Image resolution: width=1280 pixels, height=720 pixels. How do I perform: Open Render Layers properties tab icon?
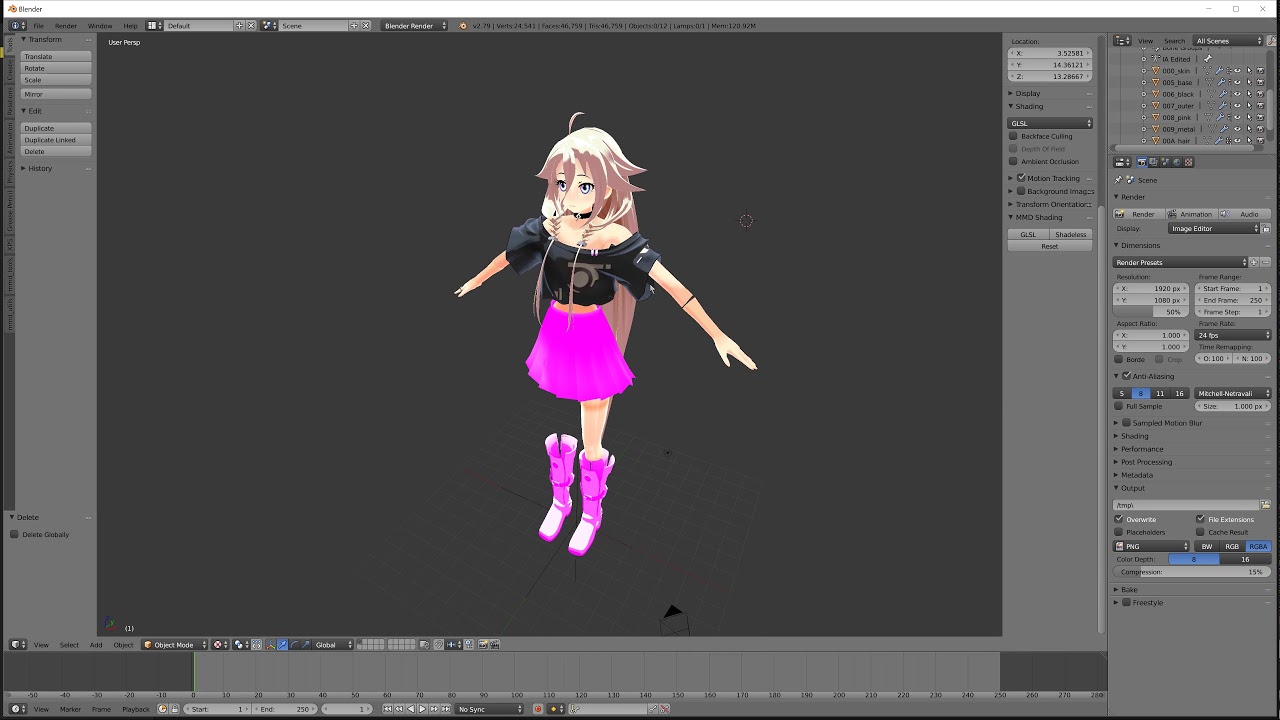(1153, 162)
